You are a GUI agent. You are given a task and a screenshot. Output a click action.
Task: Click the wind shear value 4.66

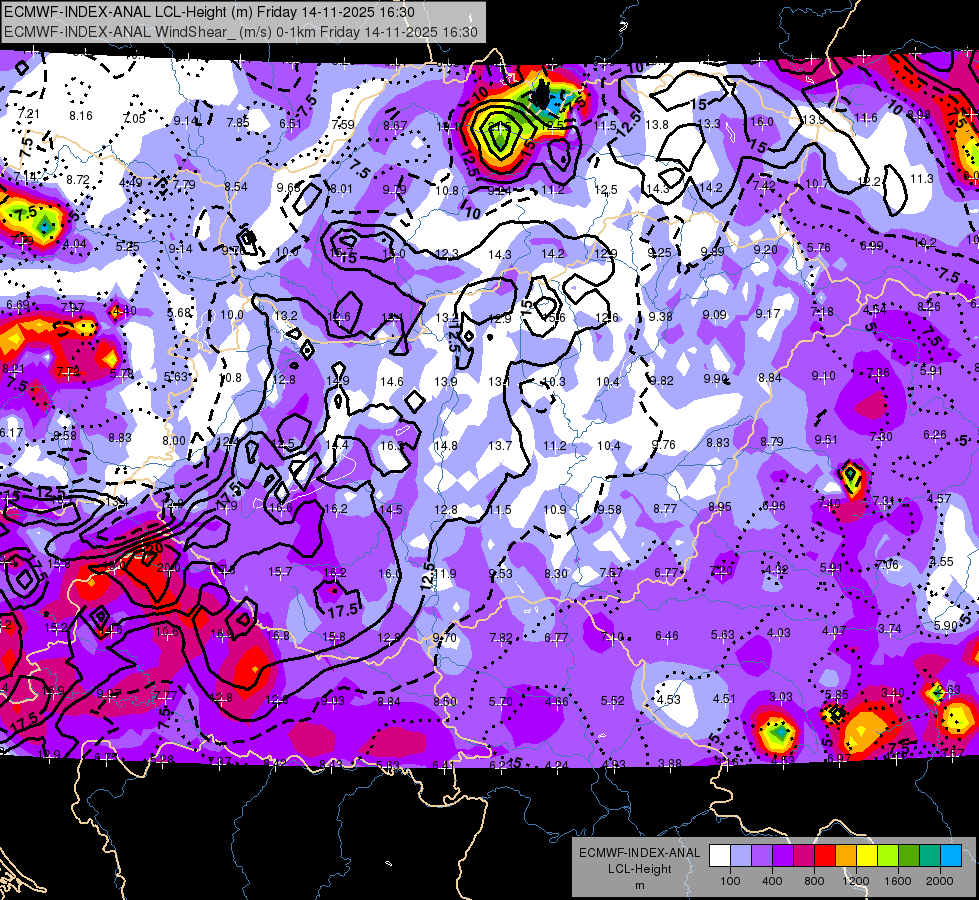[x=556, y=702]
